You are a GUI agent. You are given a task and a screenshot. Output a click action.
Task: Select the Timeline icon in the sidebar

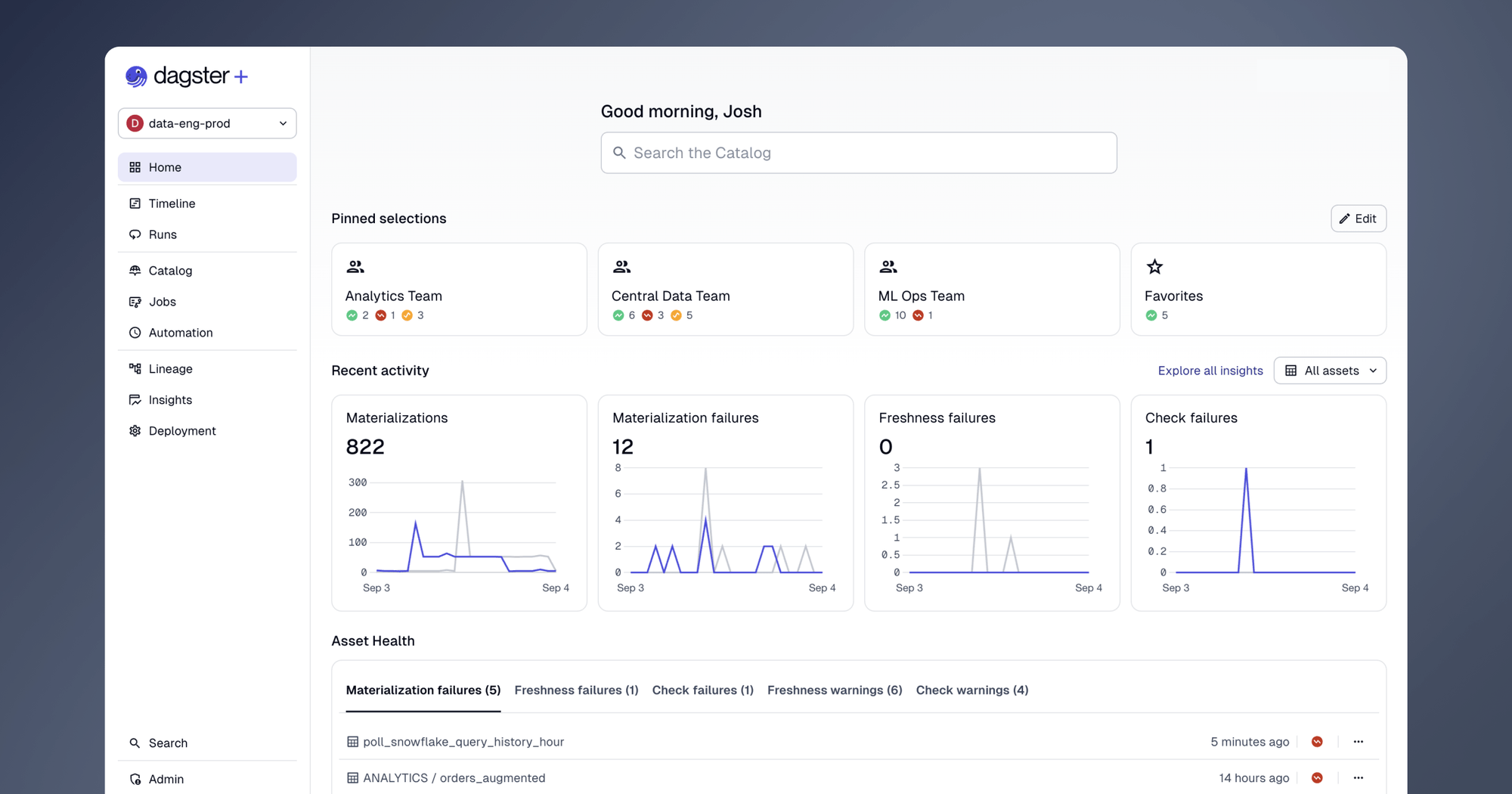[135, 203]
